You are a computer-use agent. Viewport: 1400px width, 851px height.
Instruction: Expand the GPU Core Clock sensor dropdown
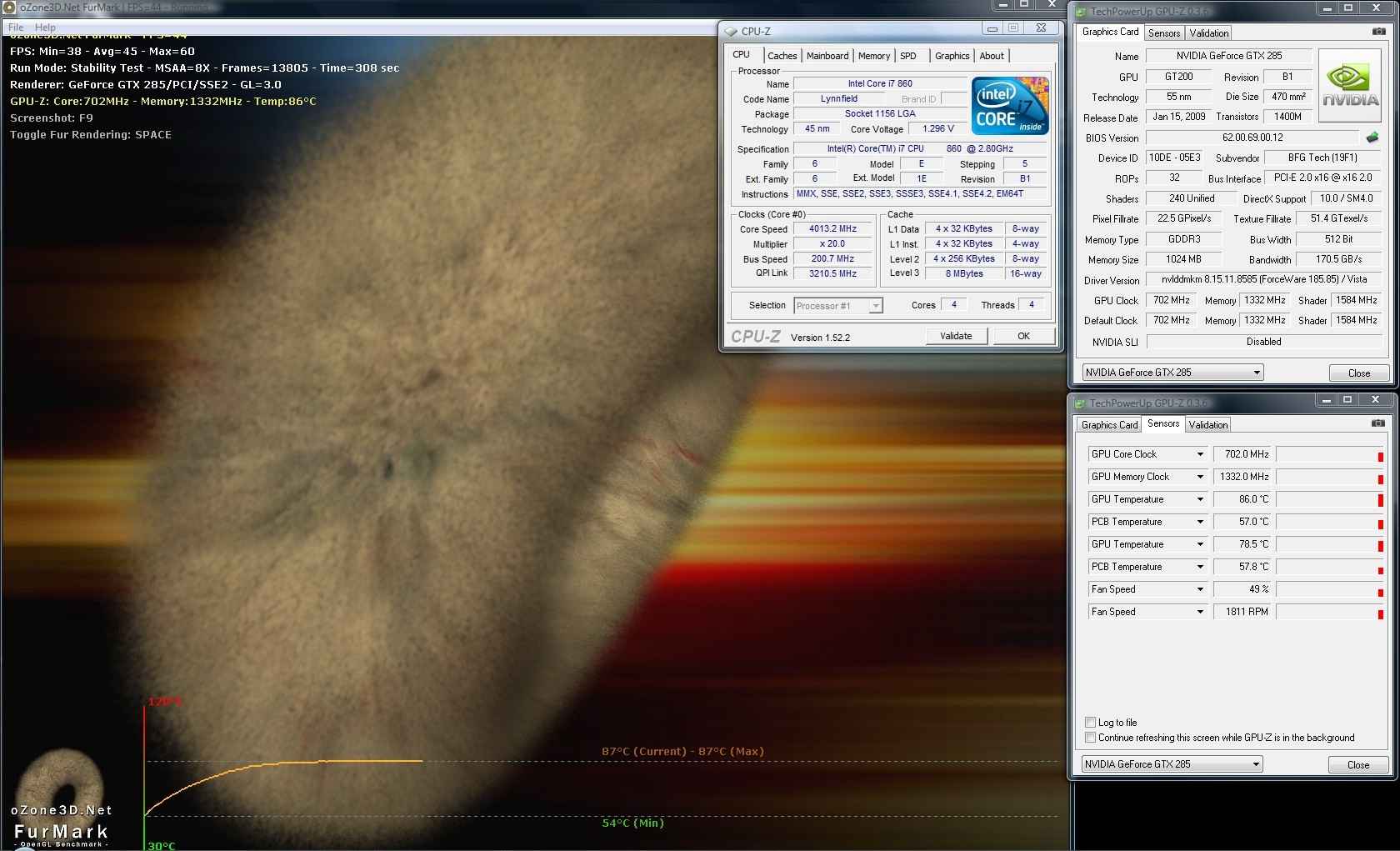pos(1200,454)
